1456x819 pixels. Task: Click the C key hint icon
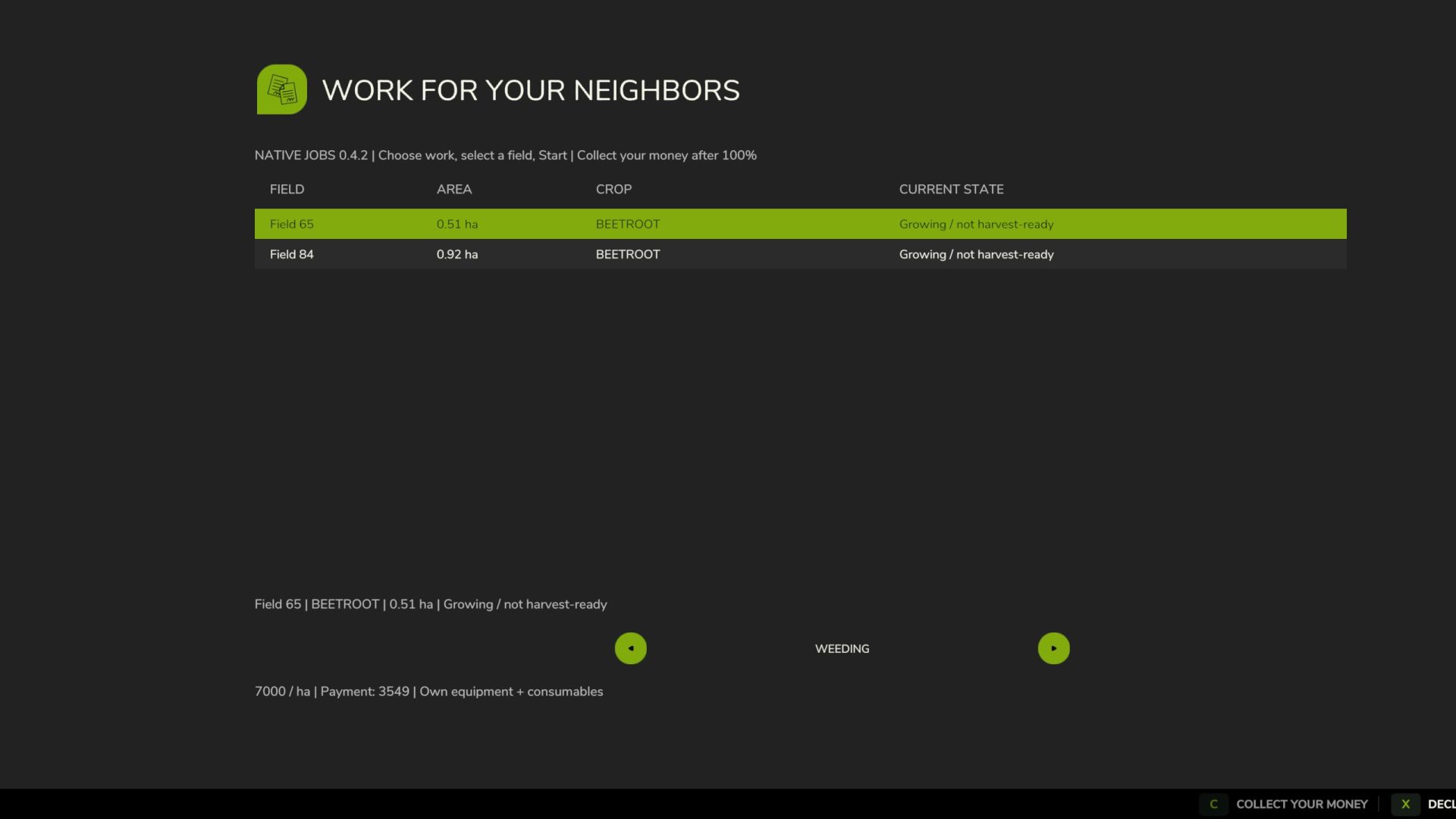pyautogui.click(x=1213, y=804)
